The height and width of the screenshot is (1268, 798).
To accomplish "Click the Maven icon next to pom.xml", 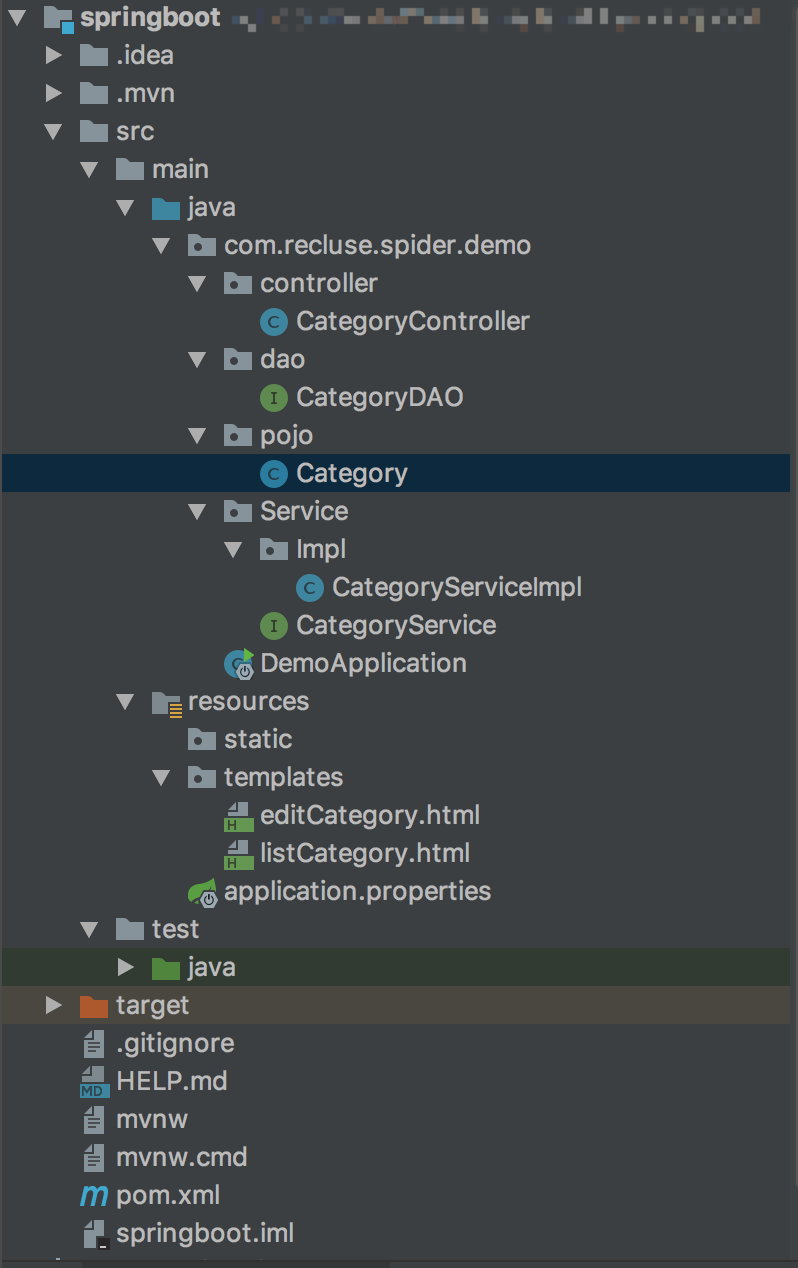I will click(93, 1194).
